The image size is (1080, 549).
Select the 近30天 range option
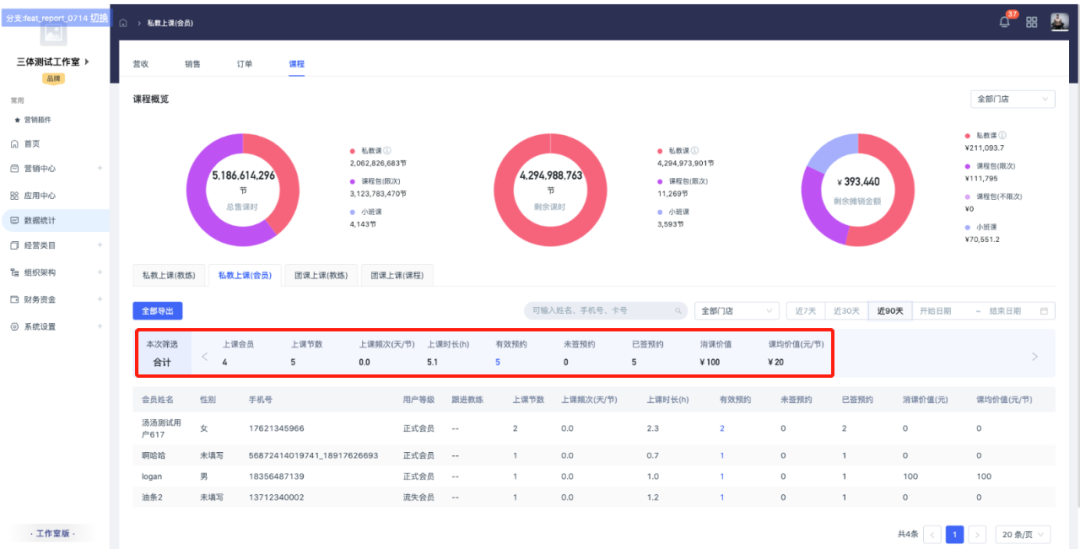click(847, 311)
